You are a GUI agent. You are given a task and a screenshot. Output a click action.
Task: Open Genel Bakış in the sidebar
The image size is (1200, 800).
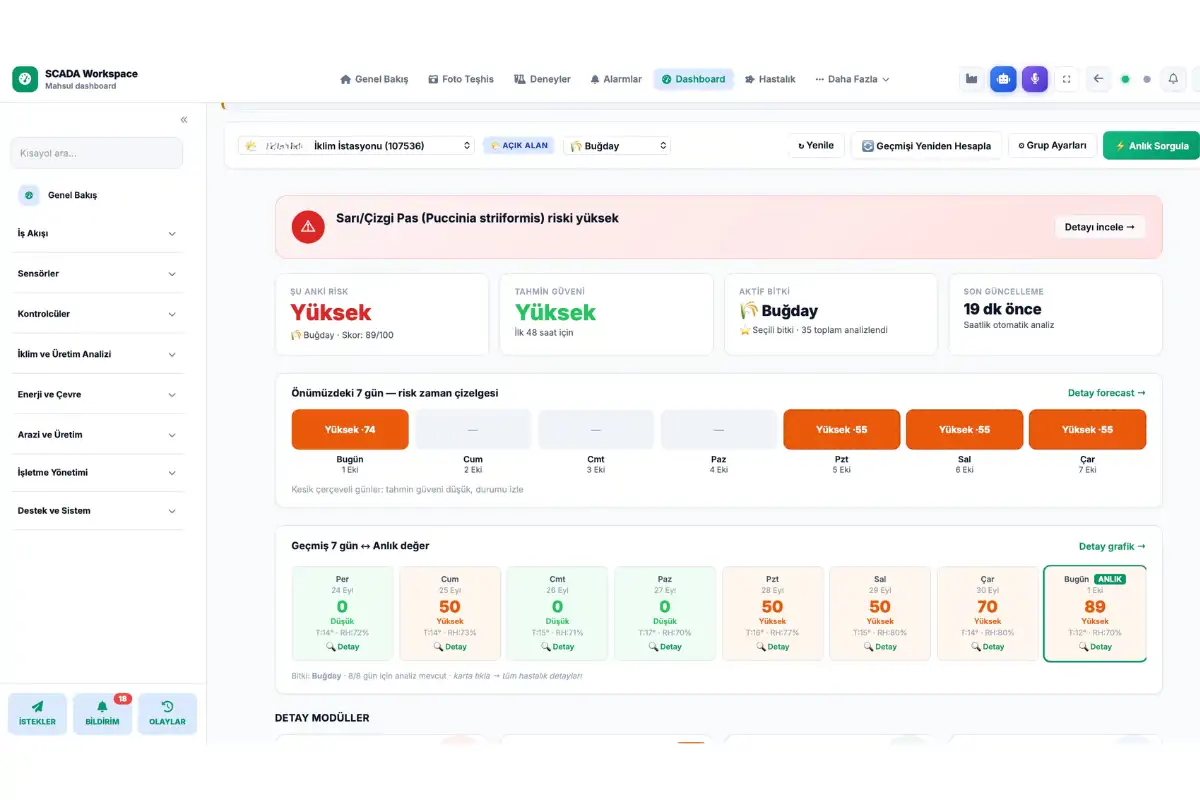96,195
